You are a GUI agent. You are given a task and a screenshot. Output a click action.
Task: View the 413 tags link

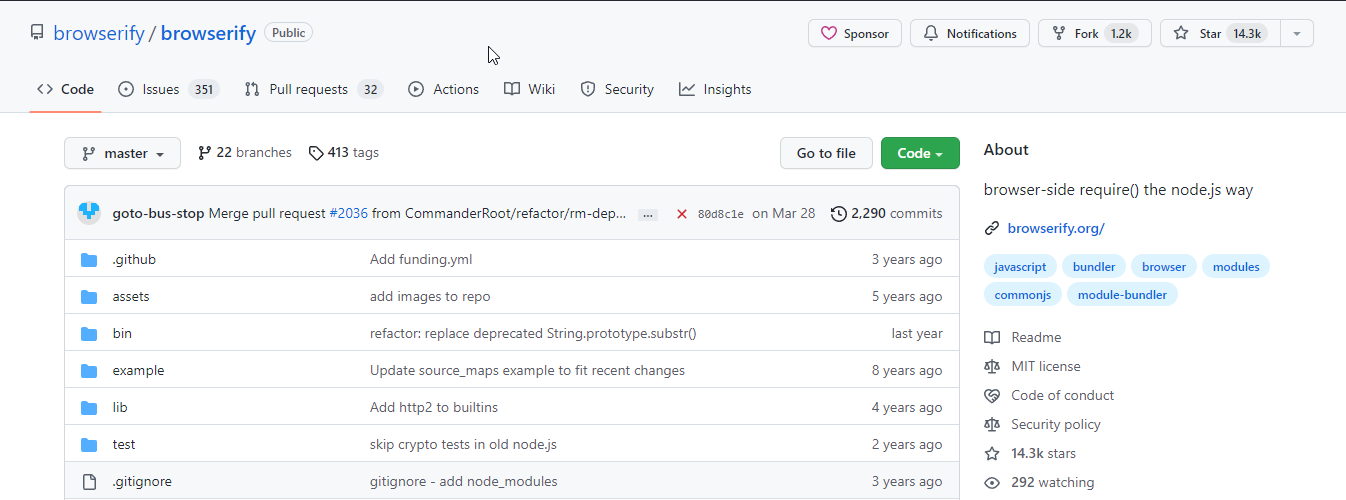pos(344,153)
